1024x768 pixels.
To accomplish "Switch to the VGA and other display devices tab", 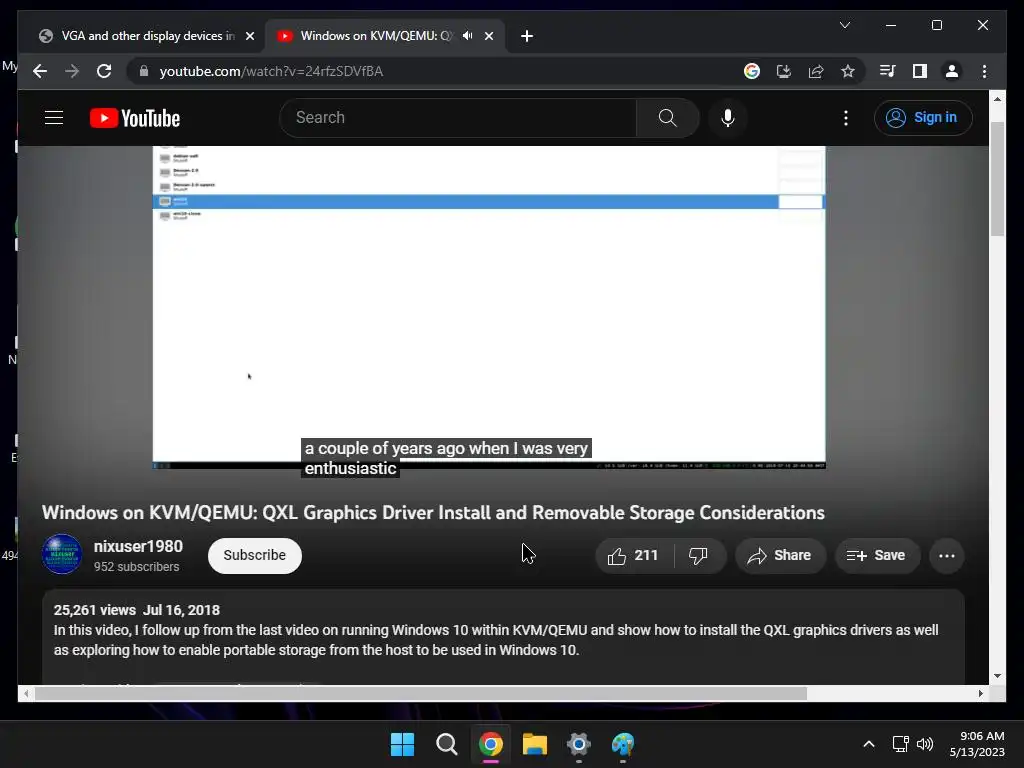I will (147, 36).
